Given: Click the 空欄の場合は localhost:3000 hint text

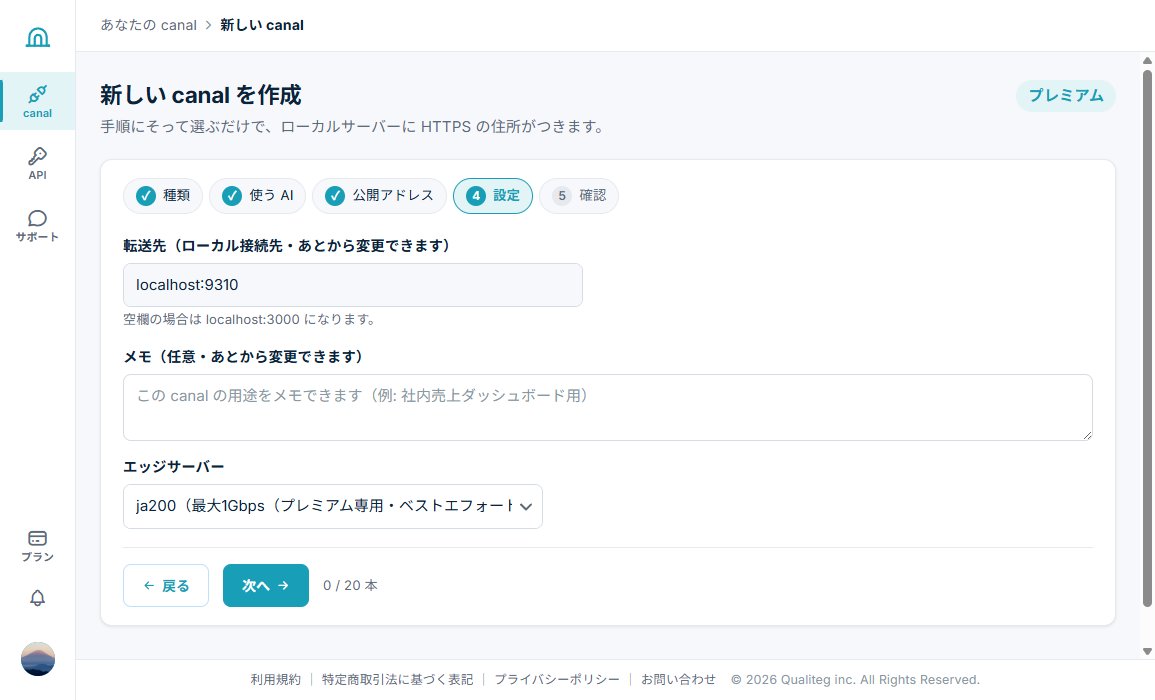Looking at the screenshot, I should point(250,320).
